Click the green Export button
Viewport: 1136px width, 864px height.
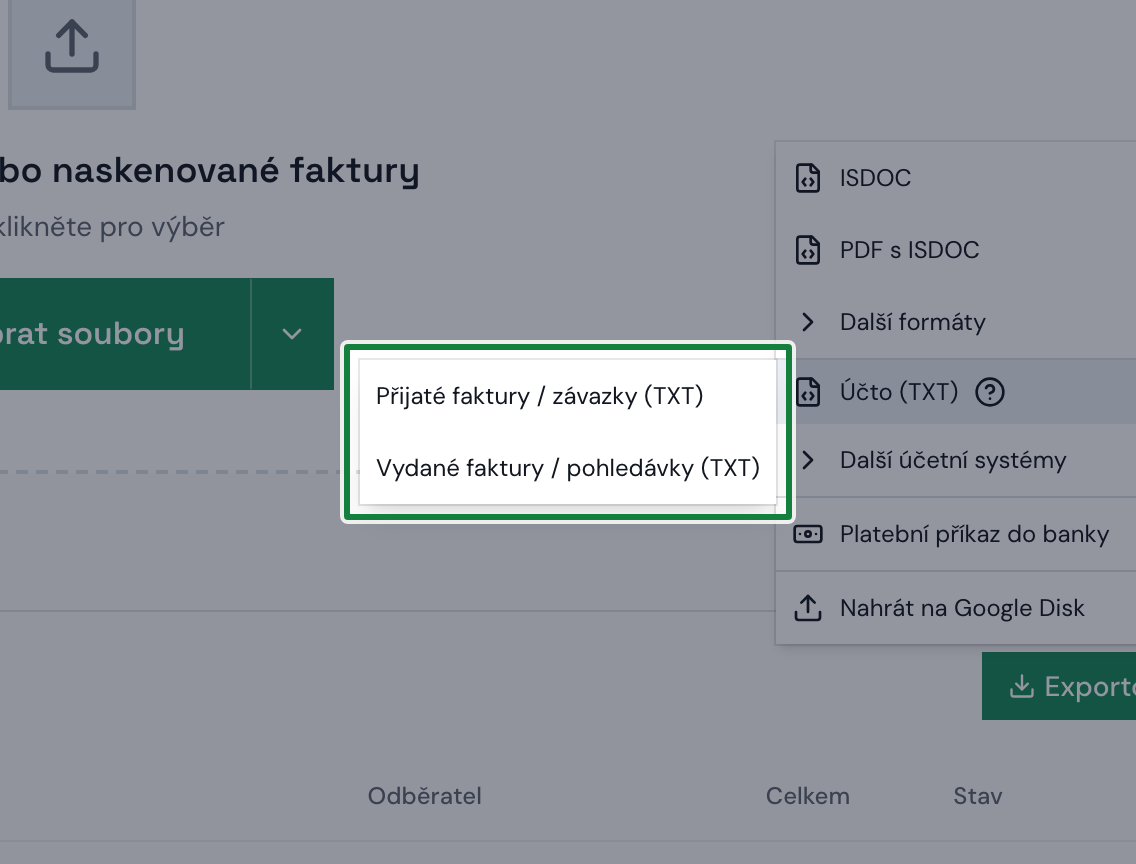click(x=1058, y=686)
